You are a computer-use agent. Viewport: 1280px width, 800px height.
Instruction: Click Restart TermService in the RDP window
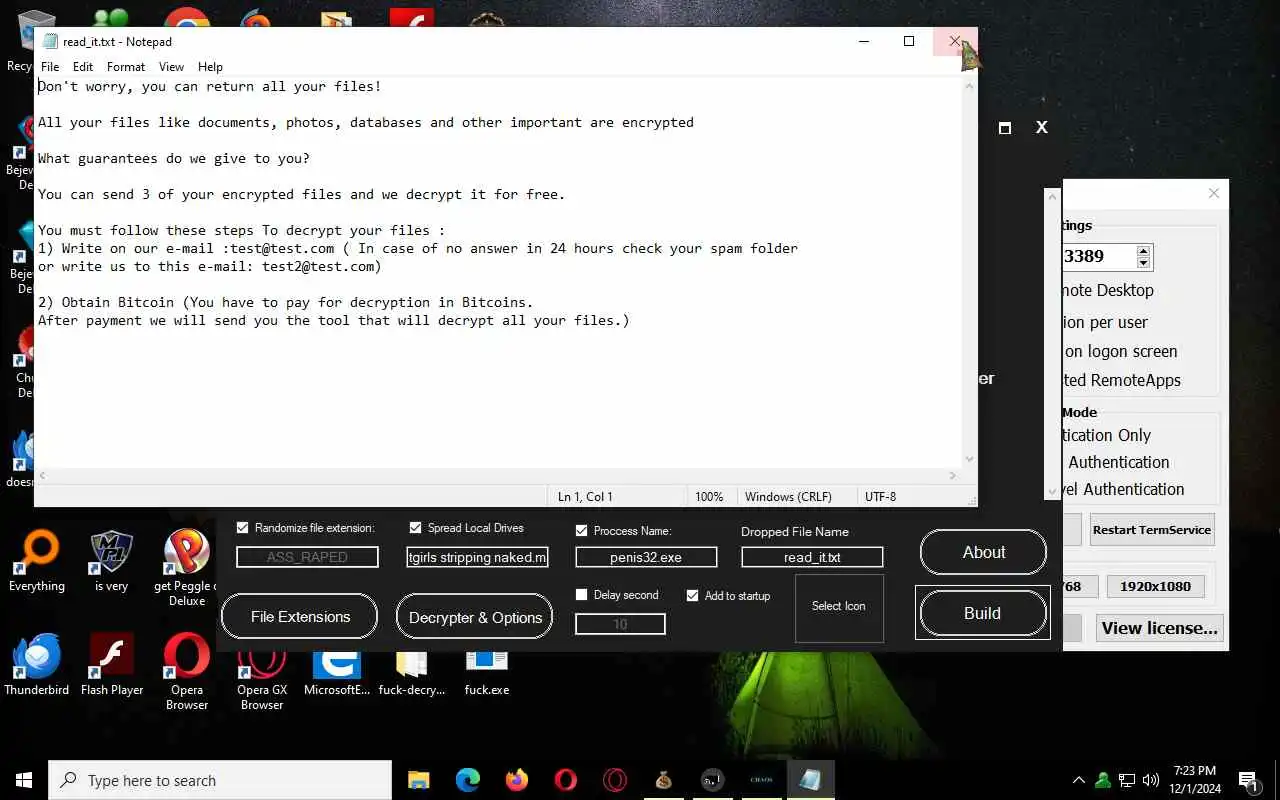pyautogui.click(x=1151, y=530)
